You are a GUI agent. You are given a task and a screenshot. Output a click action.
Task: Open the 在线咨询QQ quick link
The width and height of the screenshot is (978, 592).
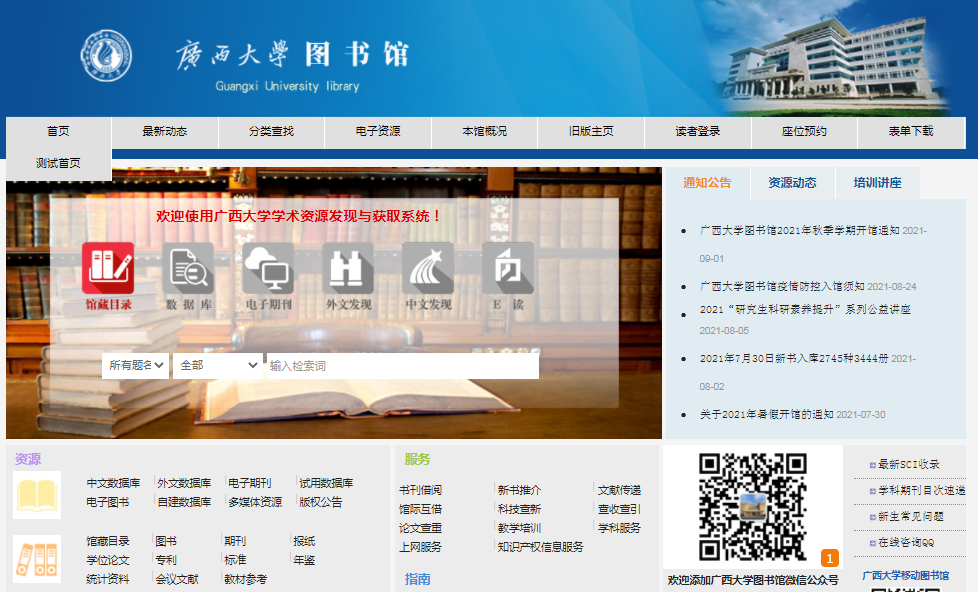pos(906,543)
